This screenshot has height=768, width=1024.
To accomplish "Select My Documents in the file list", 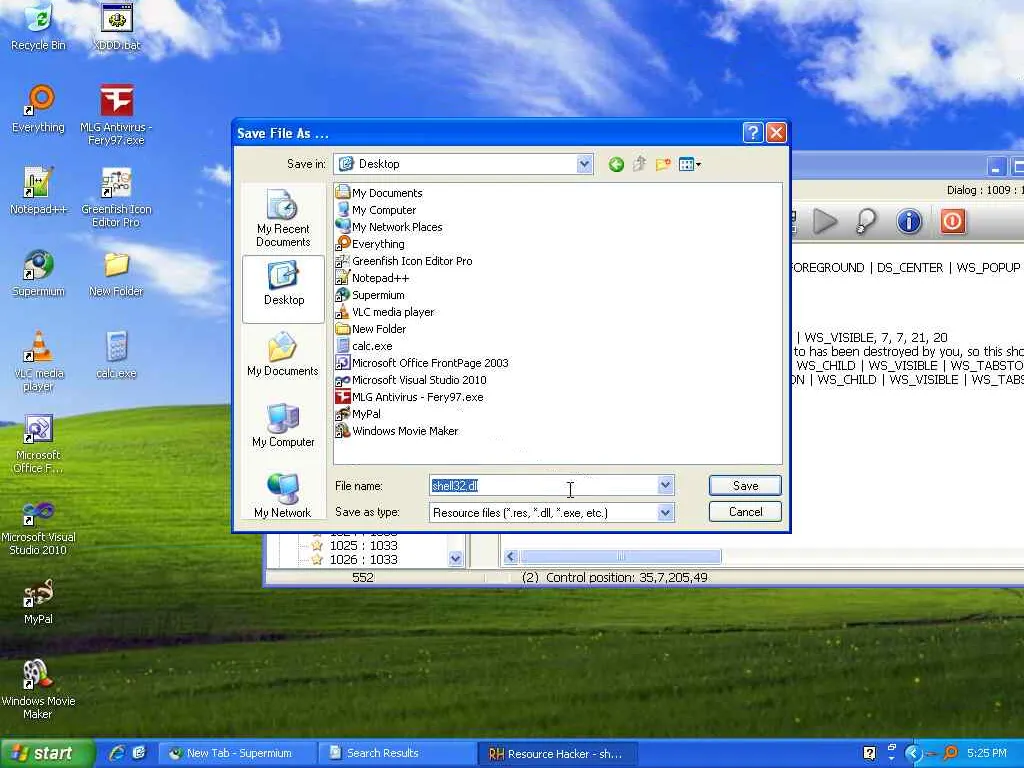I will [x=379, y=193].
